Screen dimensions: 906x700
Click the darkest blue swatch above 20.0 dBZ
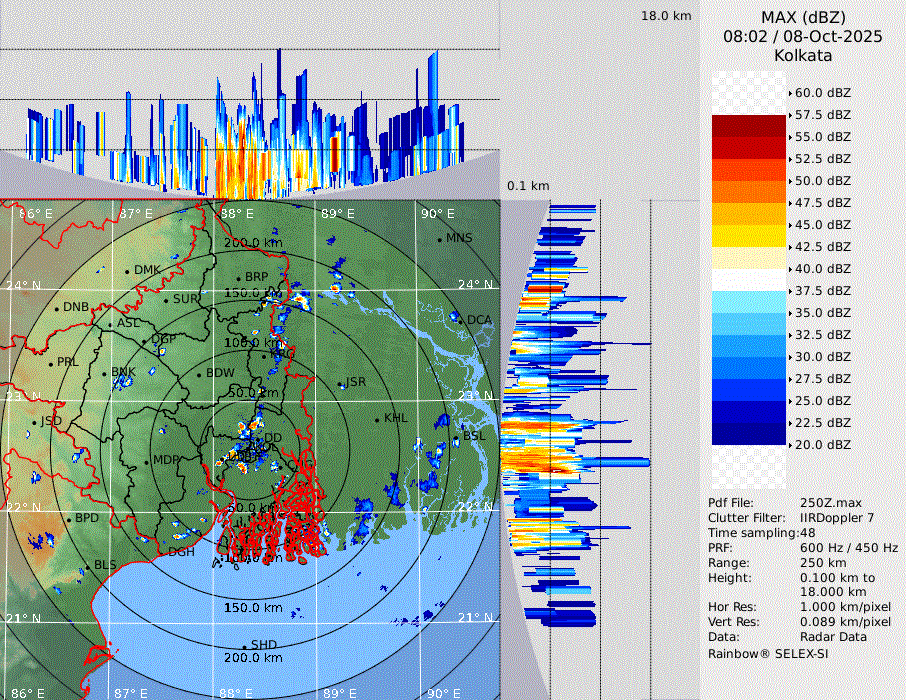click(749, 434)
